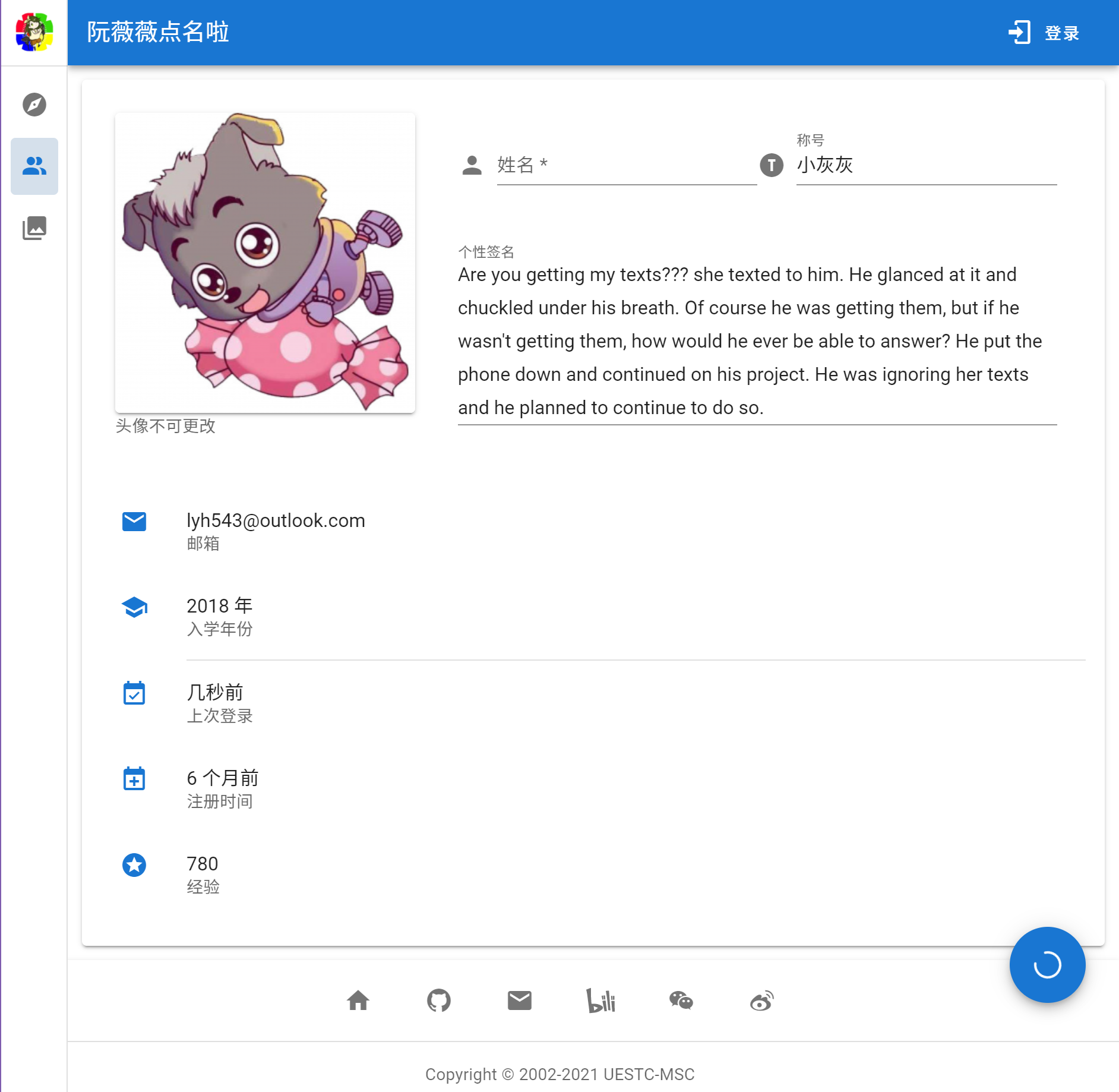Focus the 称号 field containing 小灰灰
The width and height of the screenshot is (1119, 1092).
pyautogui.click(x=927, y=165)
